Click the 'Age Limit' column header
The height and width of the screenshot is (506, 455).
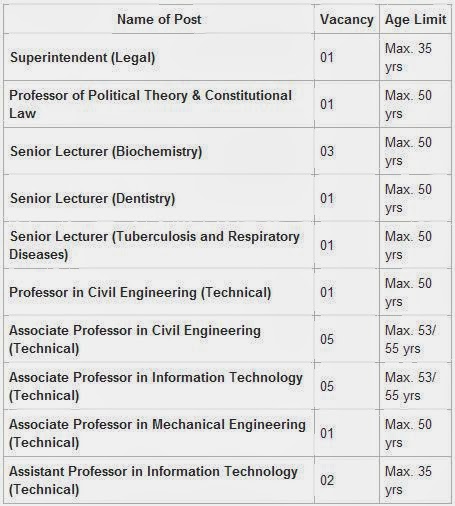(415, 19)
